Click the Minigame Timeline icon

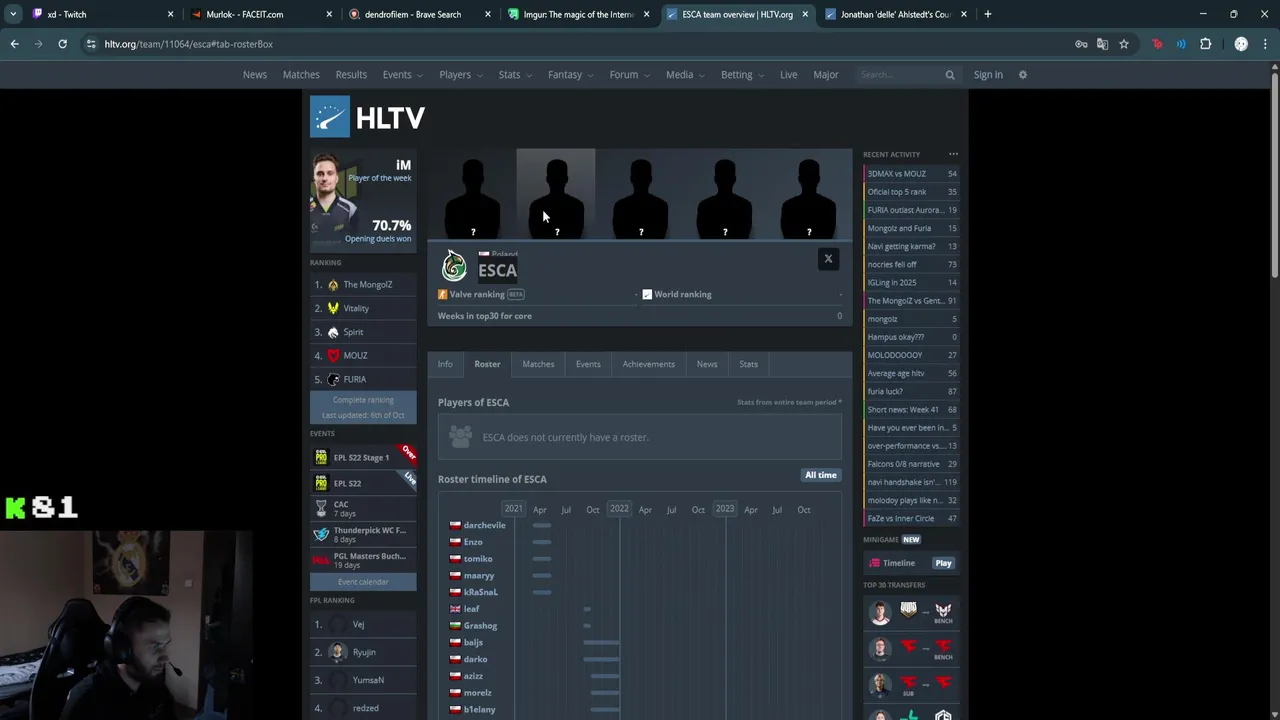(874, 563)
